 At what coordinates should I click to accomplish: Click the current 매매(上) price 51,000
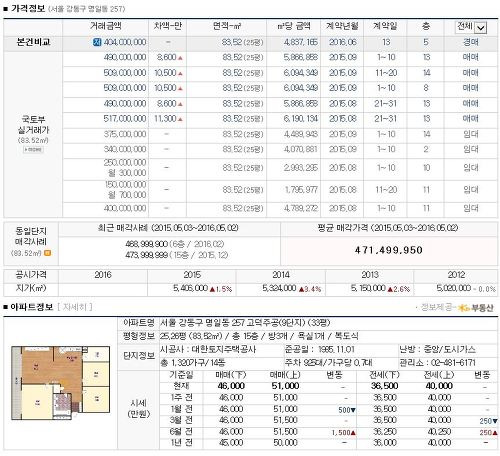[285, 386]
